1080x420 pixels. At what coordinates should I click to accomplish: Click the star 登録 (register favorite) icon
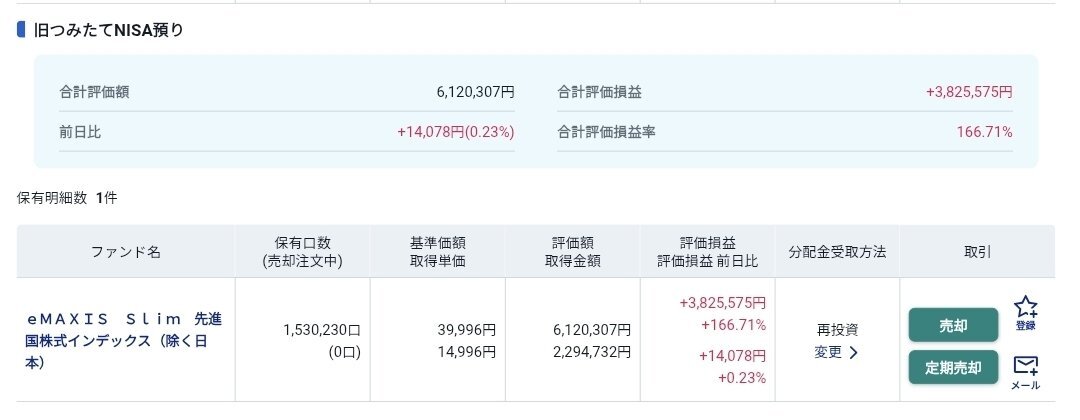click(1026, 312)
